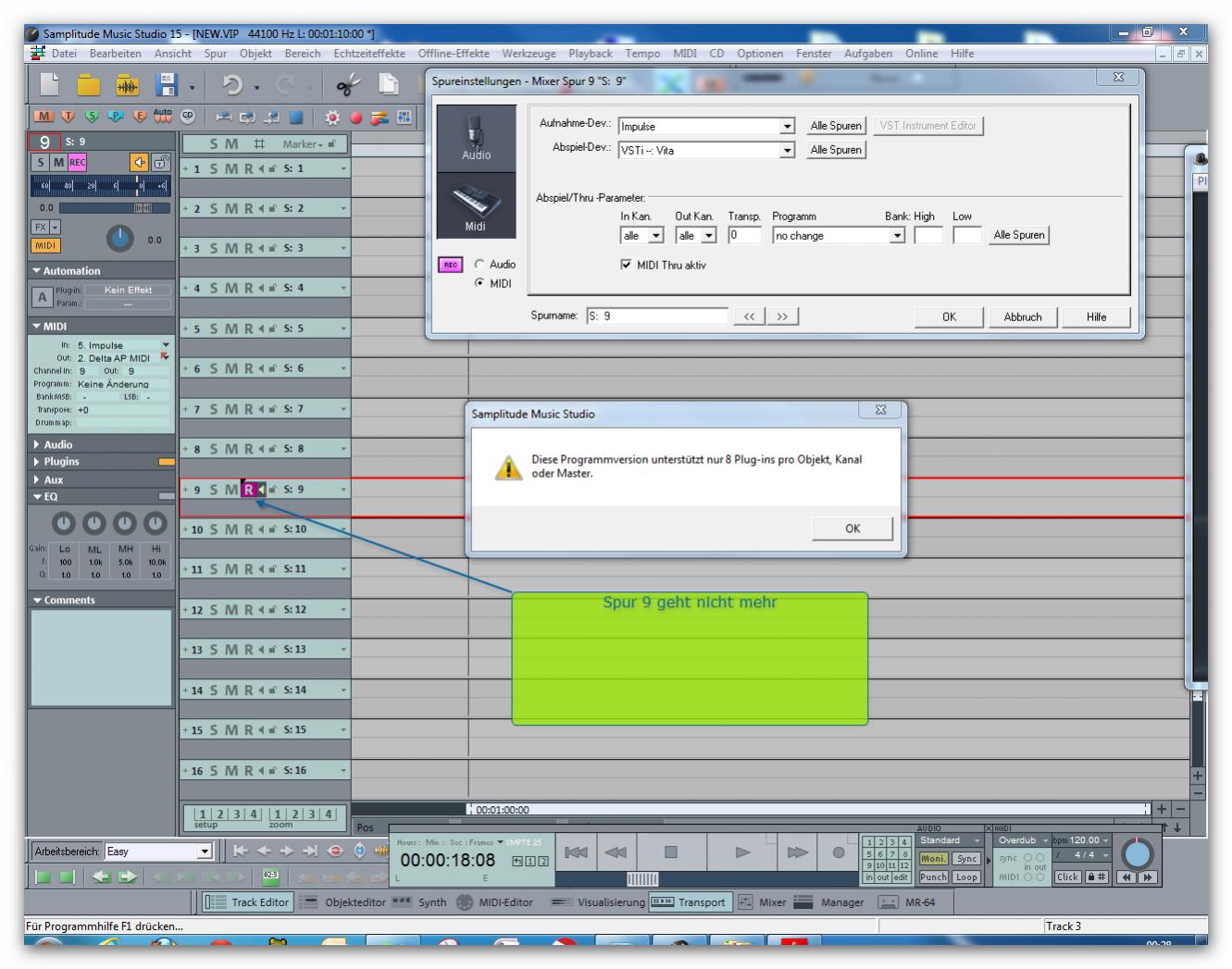
Task: Select the orange E mode icon
Action: coord(139,117)
